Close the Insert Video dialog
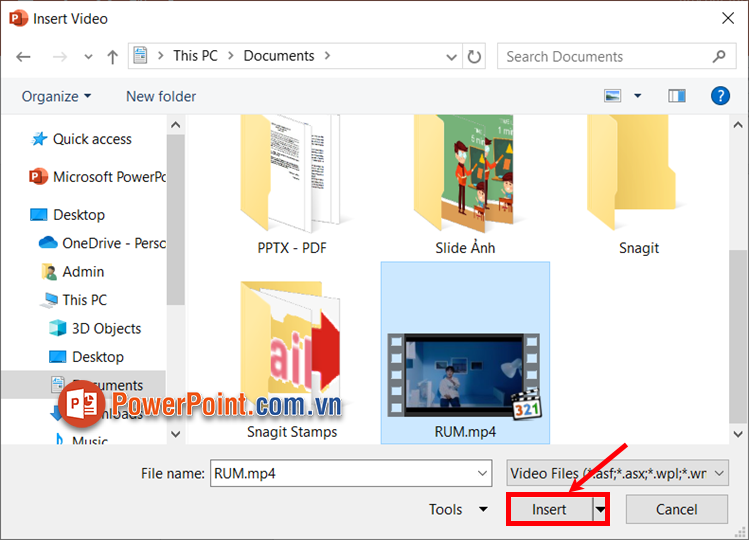The width and height of the screenshot is (749, 540). pos(728,18)
